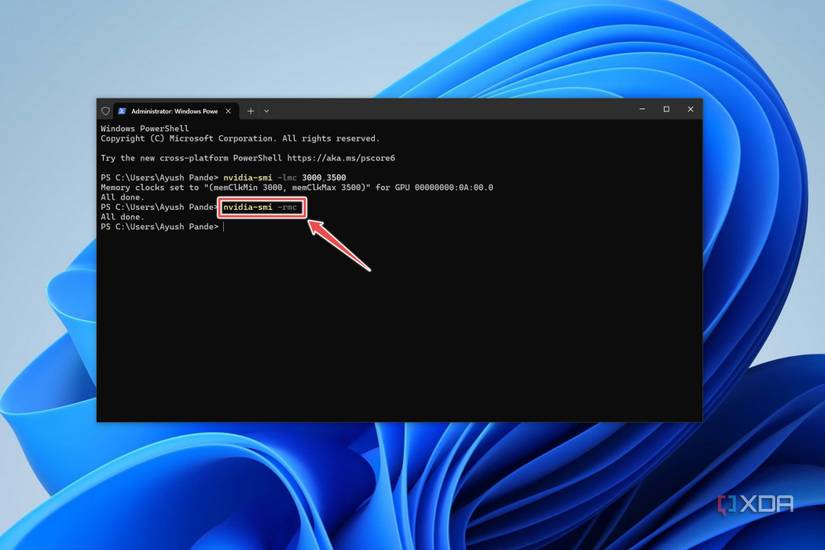Click the second 'All done.' output line
The height and width of the screenshot is (550, 825).
(122, 217)
